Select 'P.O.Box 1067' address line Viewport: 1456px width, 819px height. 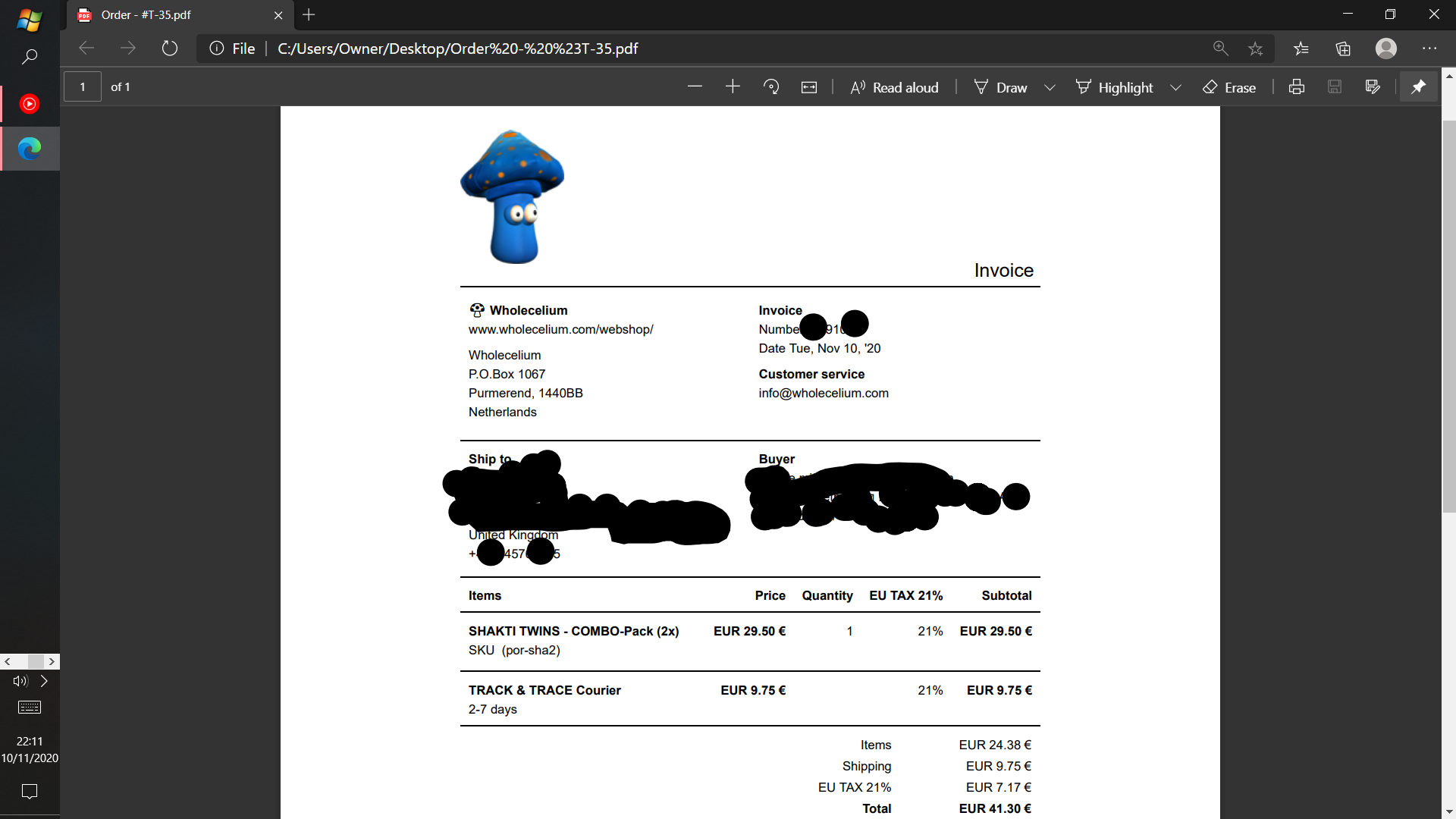[507, 374]
